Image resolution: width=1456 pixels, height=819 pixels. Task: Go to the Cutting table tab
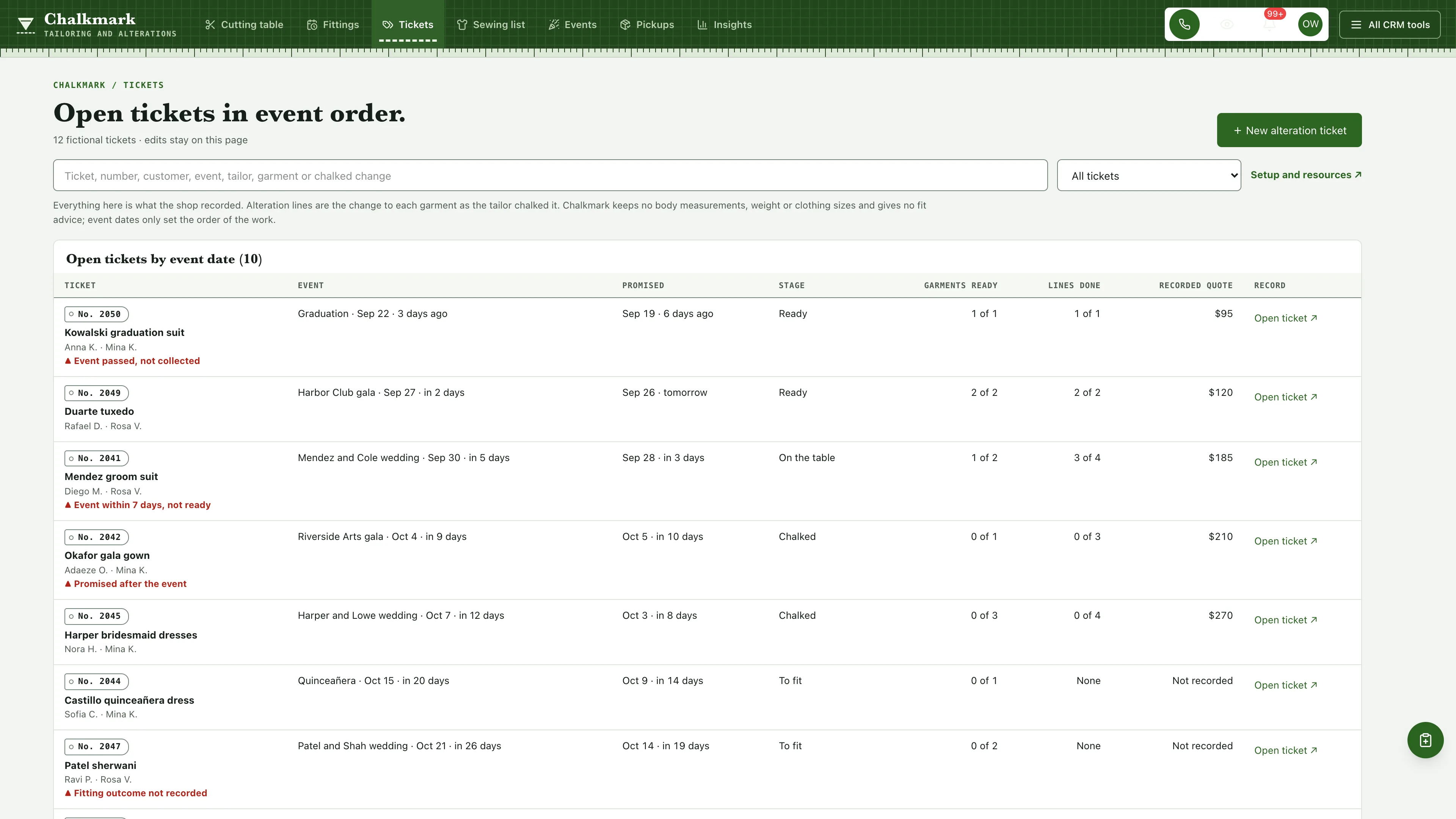pyautogui.click(x=244, y=25)
